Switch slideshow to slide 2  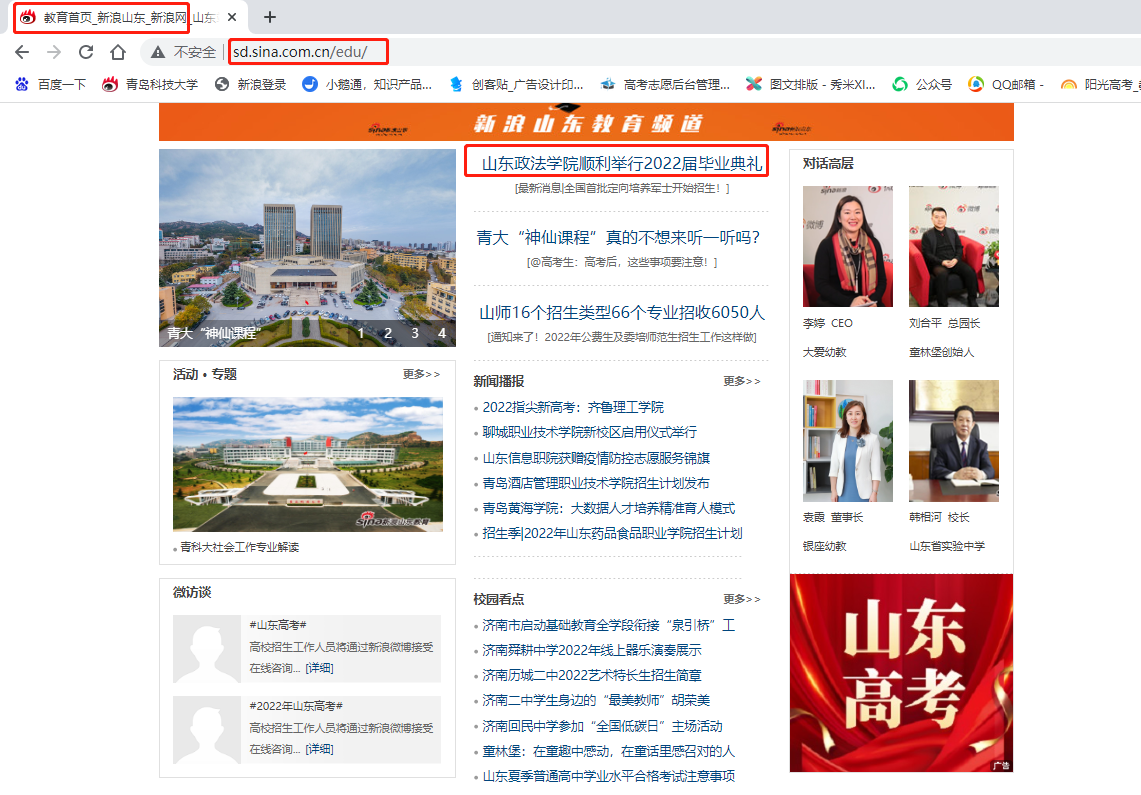pos(388,333)
